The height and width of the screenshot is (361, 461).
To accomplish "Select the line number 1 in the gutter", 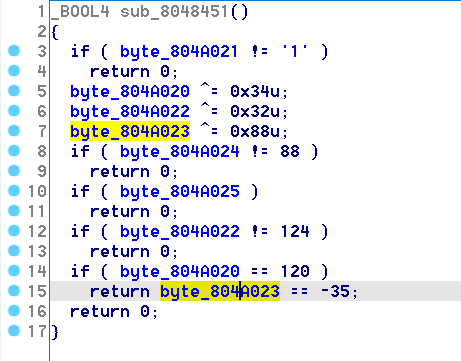I will click(x=41, y=12).
